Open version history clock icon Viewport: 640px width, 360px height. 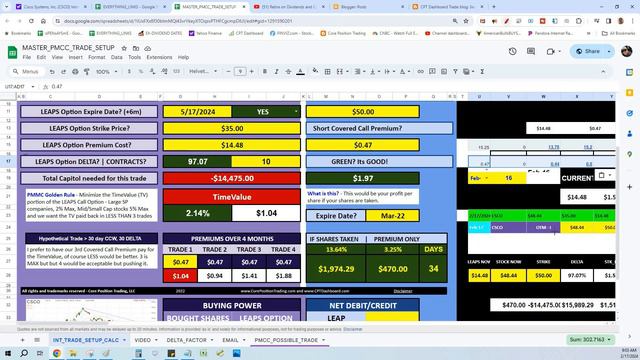tap(513, 51)
